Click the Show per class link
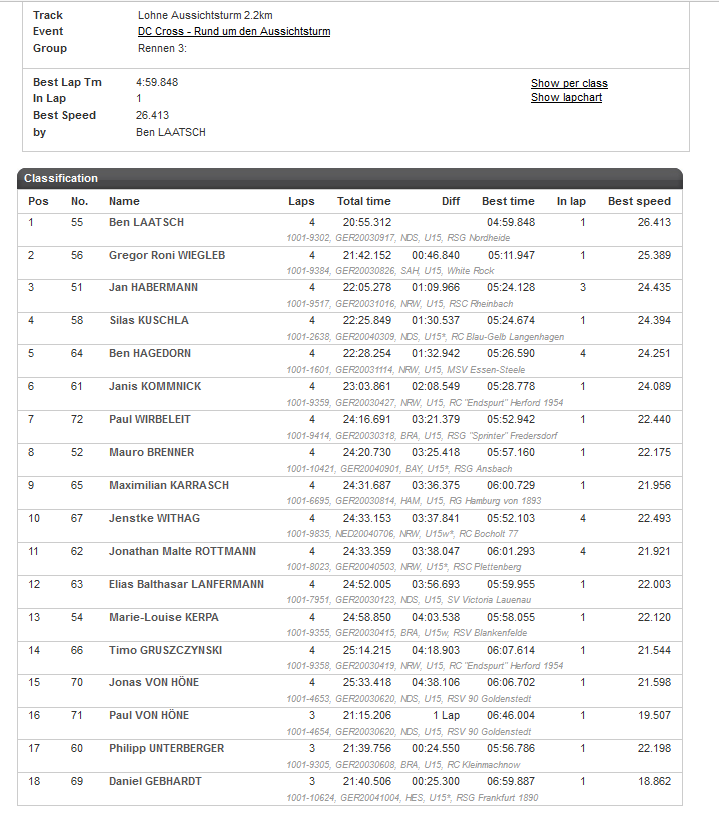719x827 pixels. click(x=569, y=84)
